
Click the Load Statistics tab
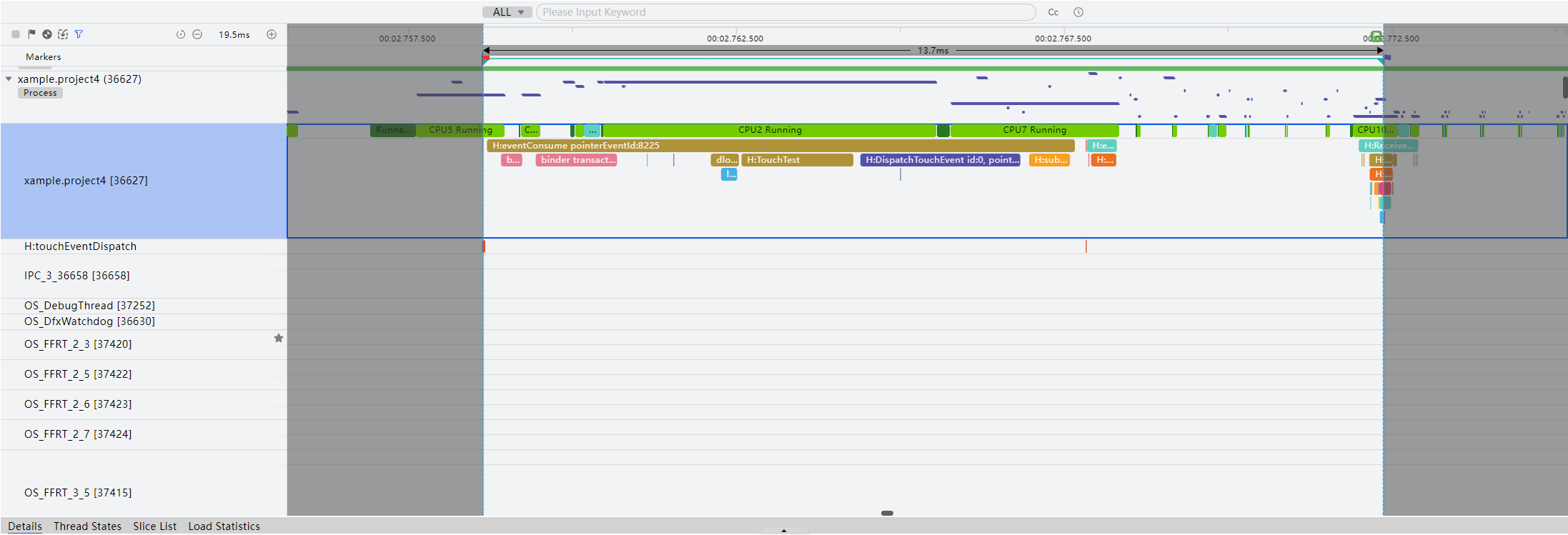(x=224, y=526)
